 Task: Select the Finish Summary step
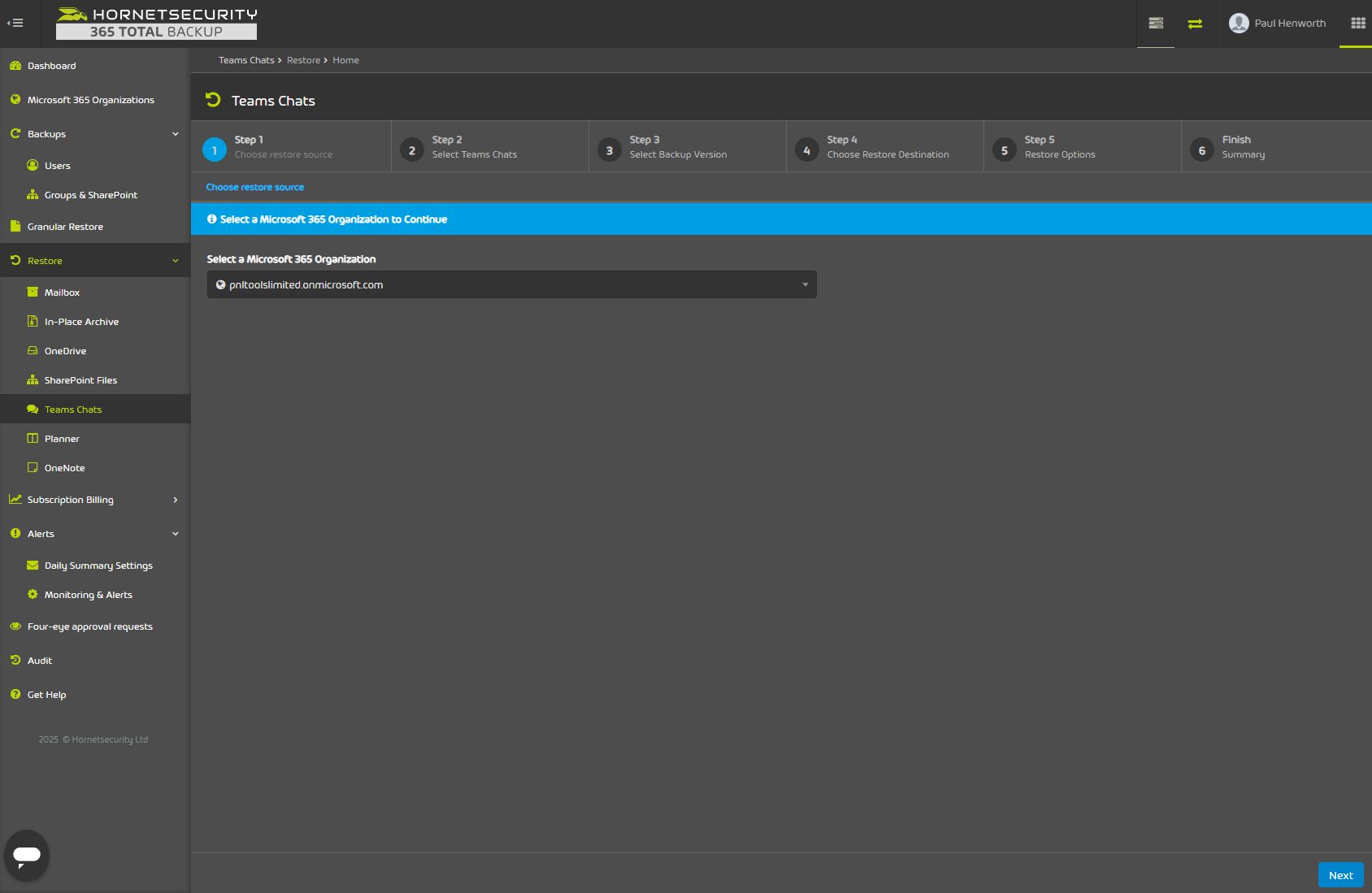[1276, 147]
